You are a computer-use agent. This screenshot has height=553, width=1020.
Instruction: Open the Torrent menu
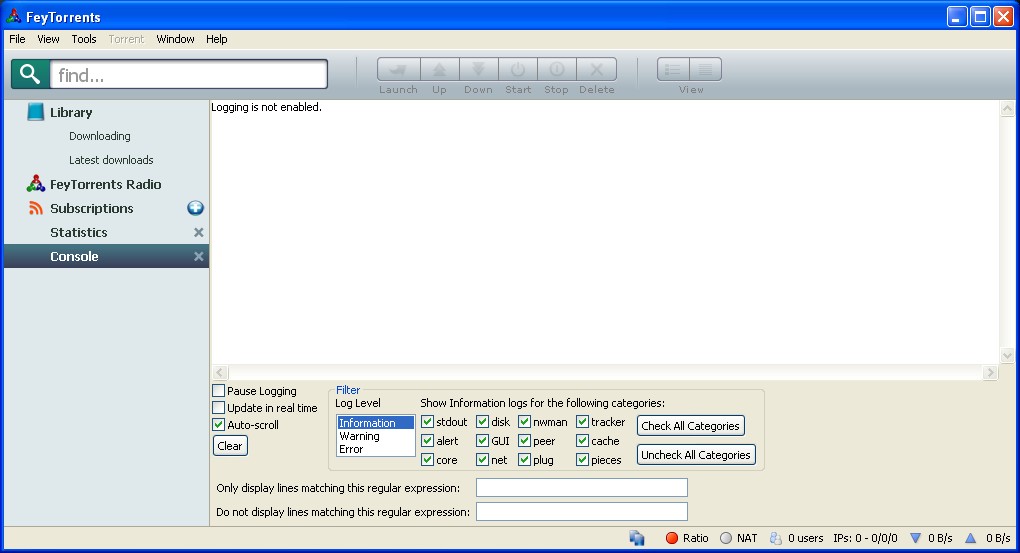click(x=126, y=39)
